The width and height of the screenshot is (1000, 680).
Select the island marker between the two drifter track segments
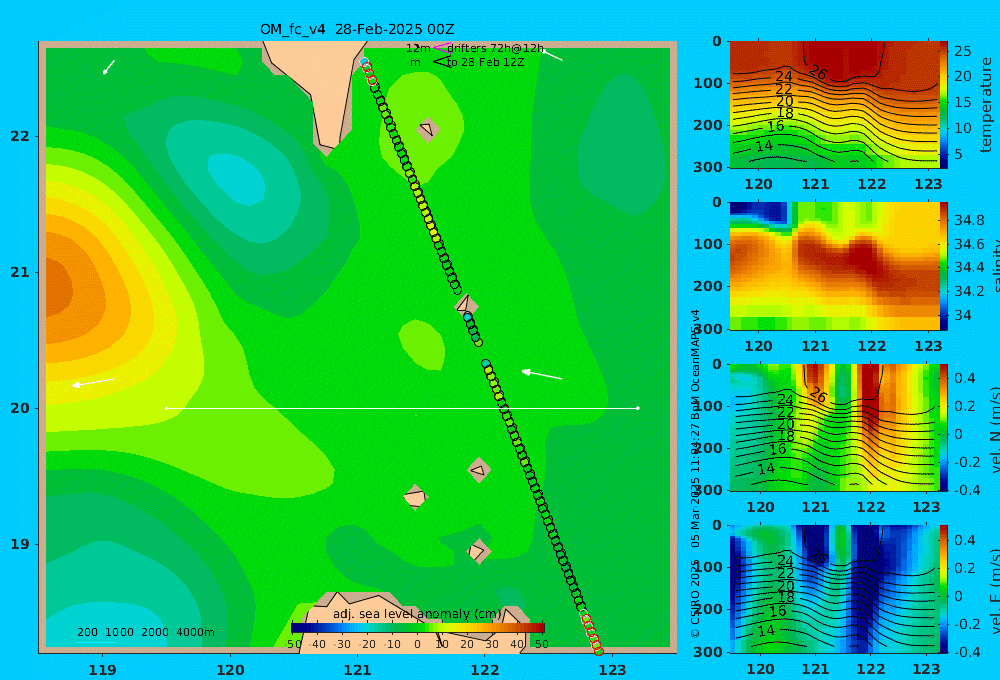pos(466,305)
